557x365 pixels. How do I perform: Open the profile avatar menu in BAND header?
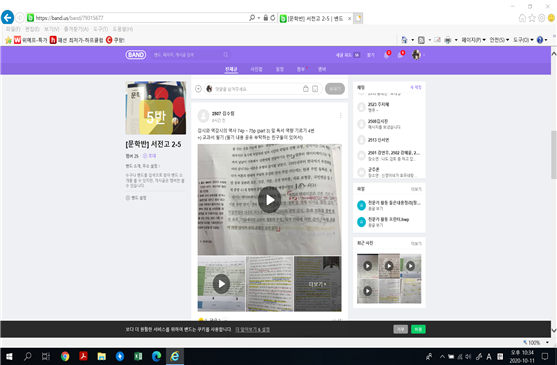tap(416, 55)
